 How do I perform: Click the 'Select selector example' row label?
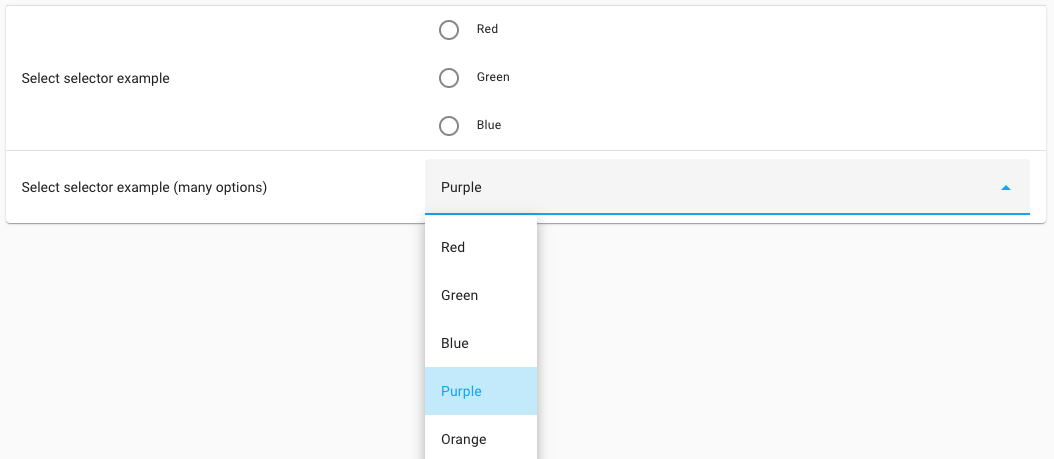[x=96, y=79]
